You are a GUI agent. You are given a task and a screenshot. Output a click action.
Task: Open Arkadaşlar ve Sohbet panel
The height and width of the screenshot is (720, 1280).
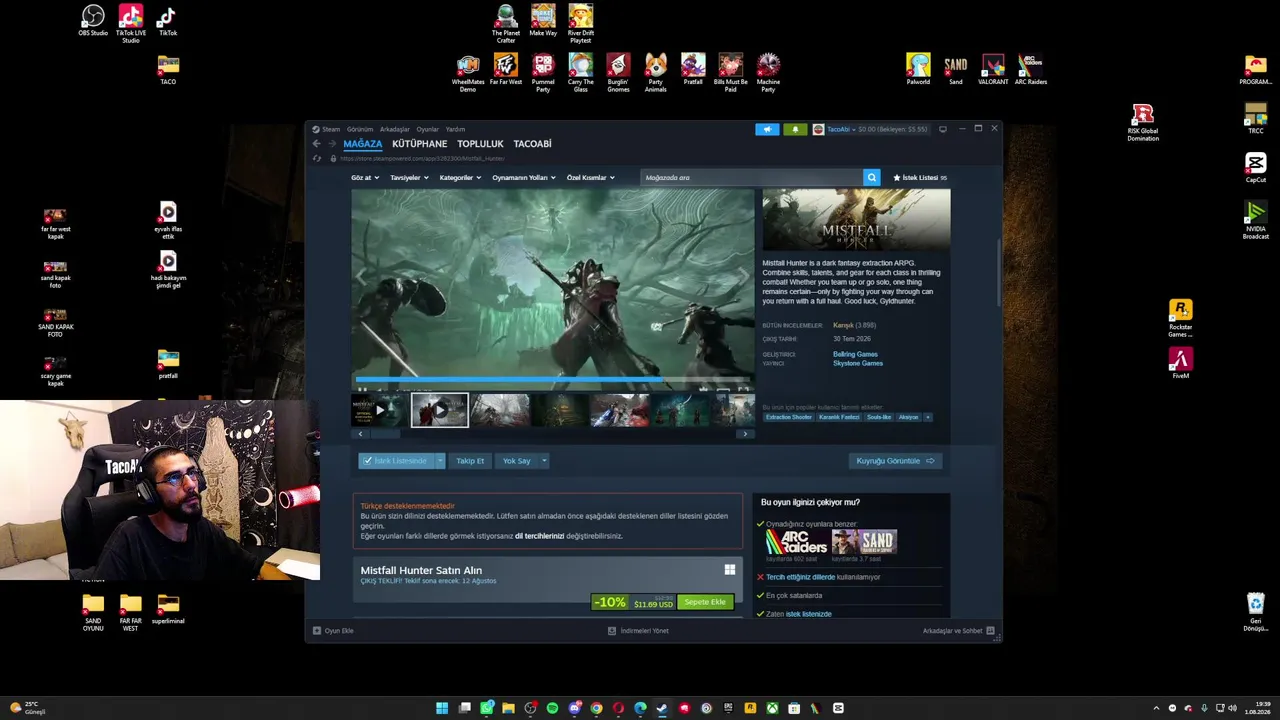pyautogui.click(x=958, y=631)
